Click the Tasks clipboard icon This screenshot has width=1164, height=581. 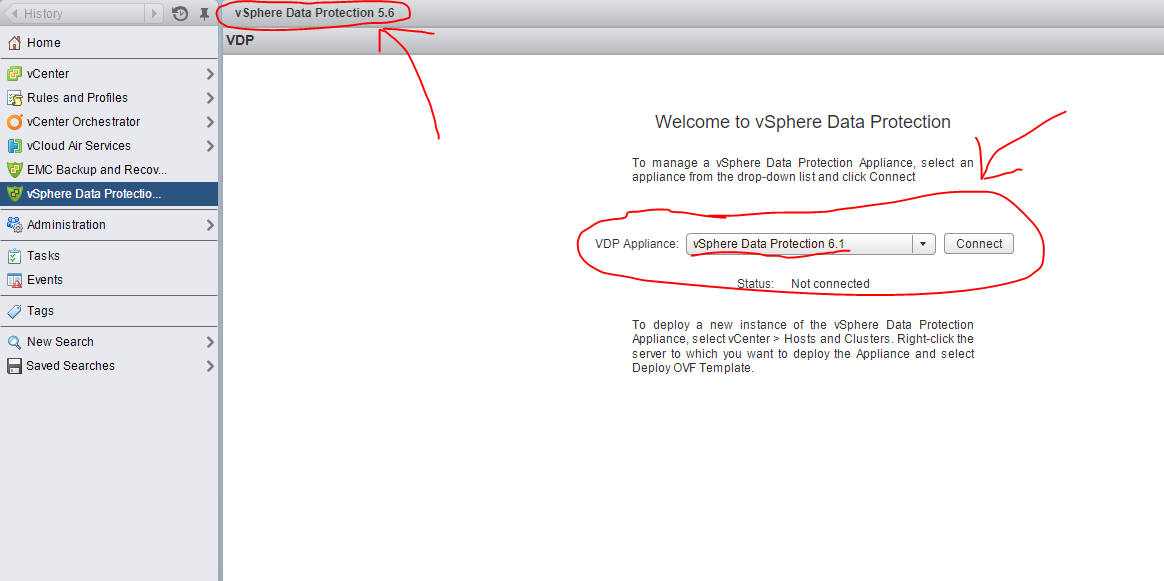coord(14,256)
